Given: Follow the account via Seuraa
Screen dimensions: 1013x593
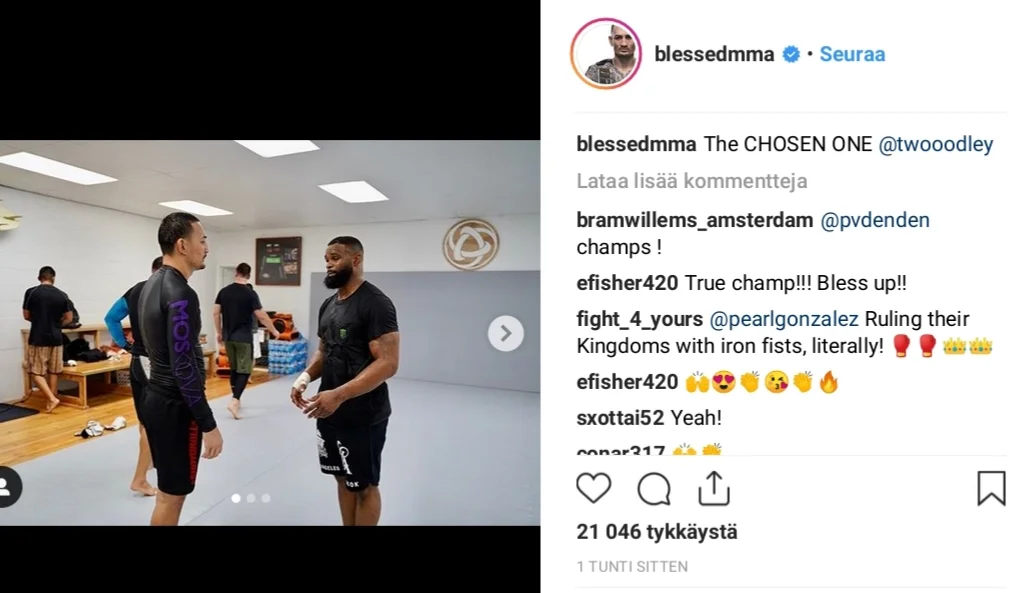Looking at the screenshot, I should (852, 54).
